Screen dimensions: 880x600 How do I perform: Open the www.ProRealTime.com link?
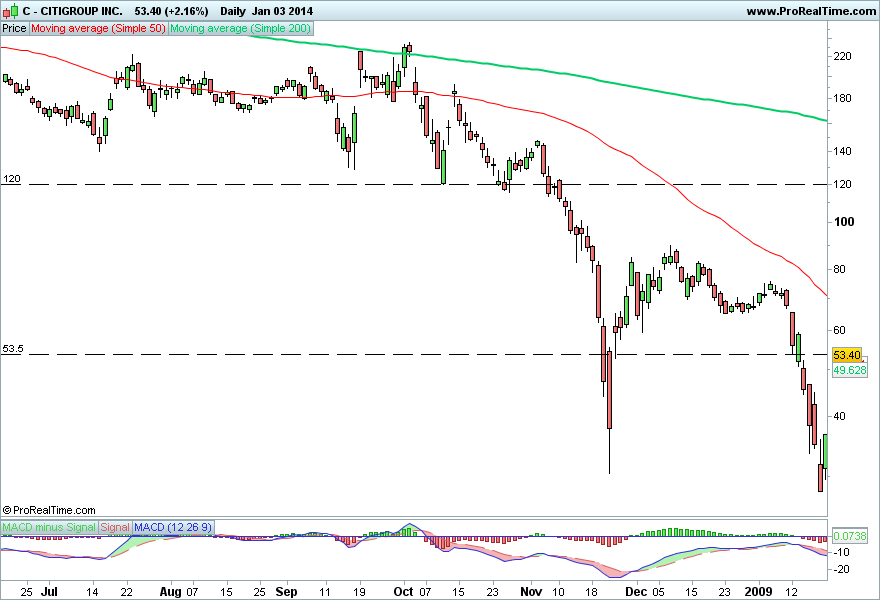[811, 11]
